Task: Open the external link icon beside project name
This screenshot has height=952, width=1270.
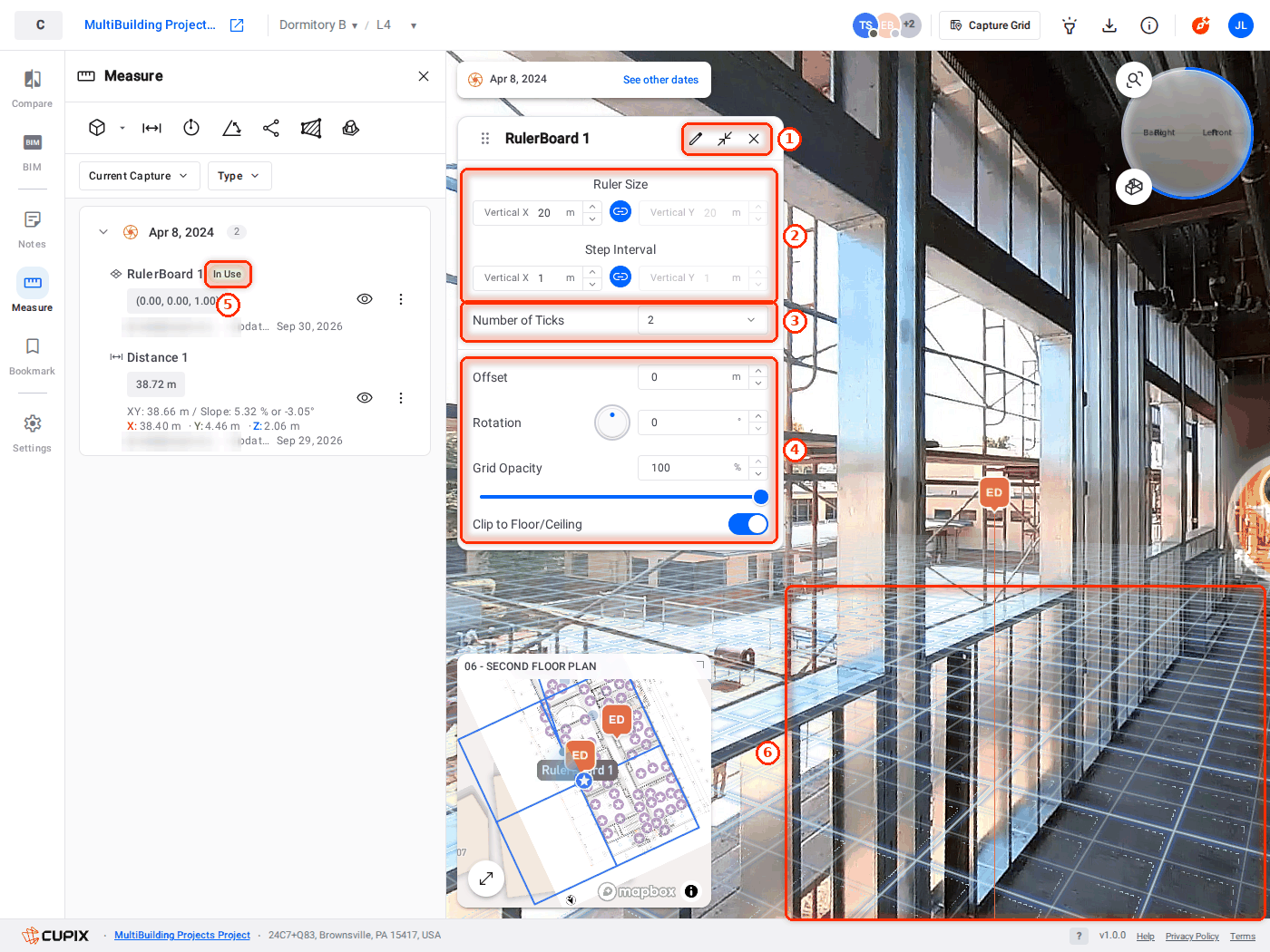Action: (x=237, y=25)
